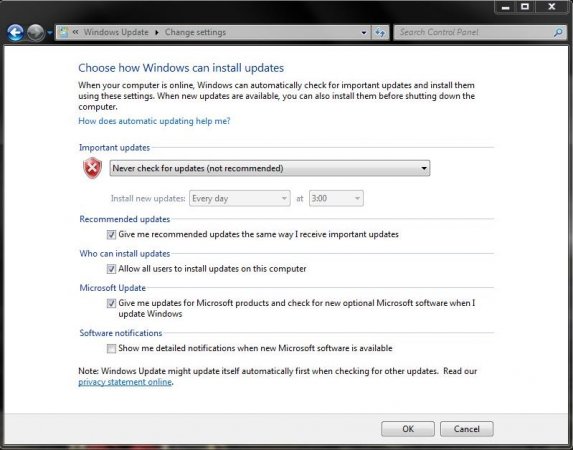The width and height of the screenshot is (573, 450).
Task: Click the Refresh button next to address bar
Action: pyautogui.click(x=380, y=33)
